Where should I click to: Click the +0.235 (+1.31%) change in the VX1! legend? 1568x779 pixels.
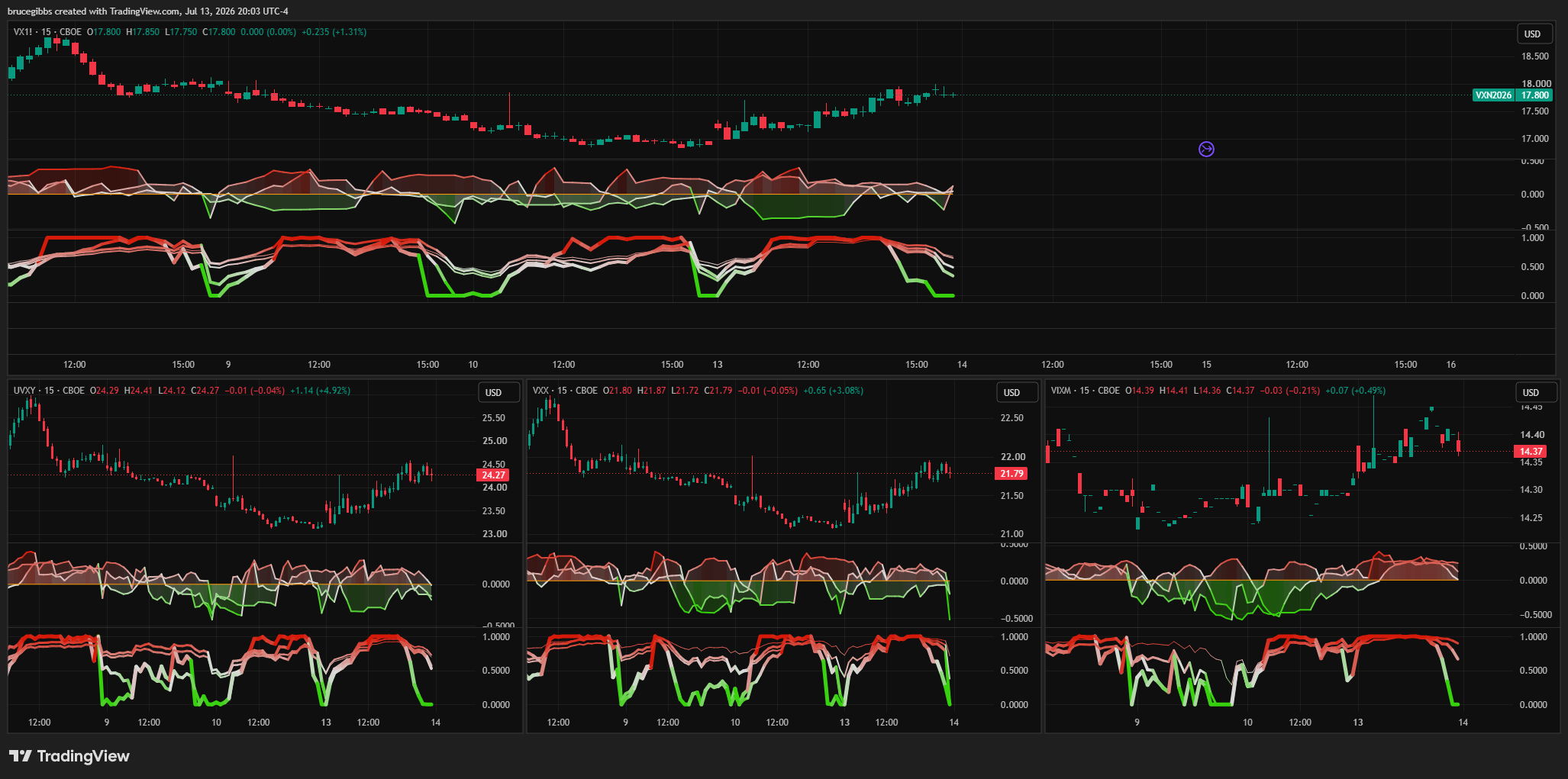pyautogui.click(x=334, y=32)
